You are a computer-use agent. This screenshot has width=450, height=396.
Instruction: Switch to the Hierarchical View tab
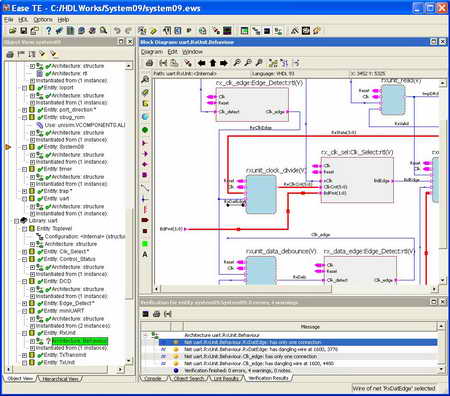(60, 379)
